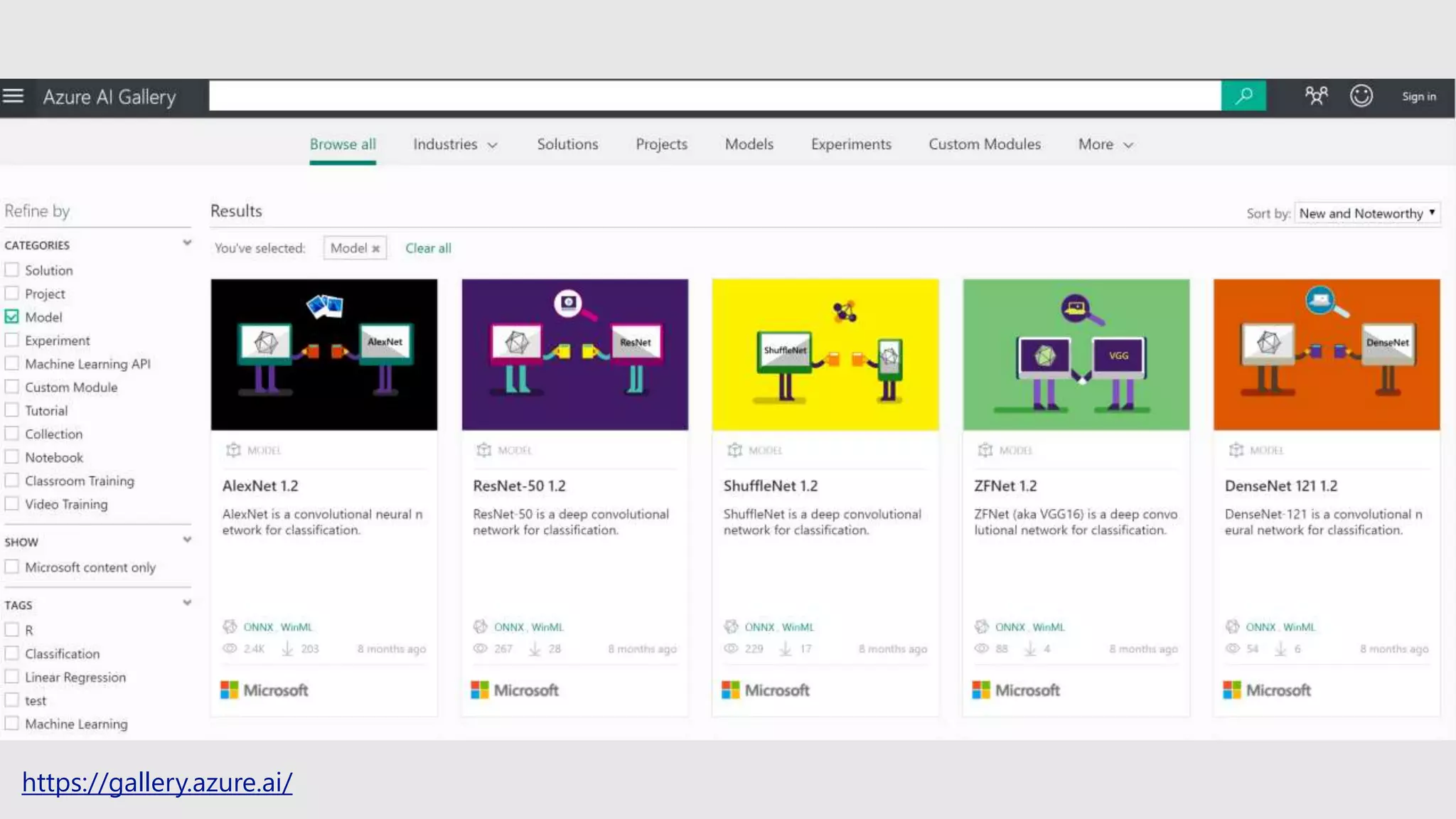Open the Experiments tab
Viewport: 1456px width, 819px height.
point(851,144)
